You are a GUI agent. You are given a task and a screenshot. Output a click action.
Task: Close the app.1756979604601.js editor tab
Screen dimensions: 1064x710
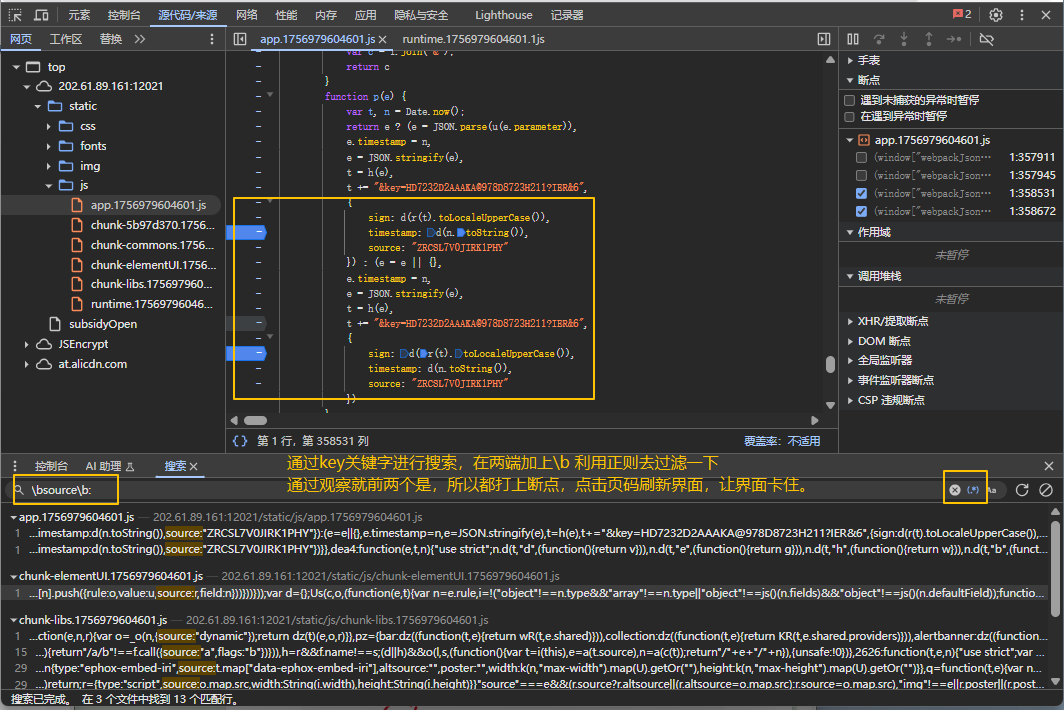click(x=383, y=39)
